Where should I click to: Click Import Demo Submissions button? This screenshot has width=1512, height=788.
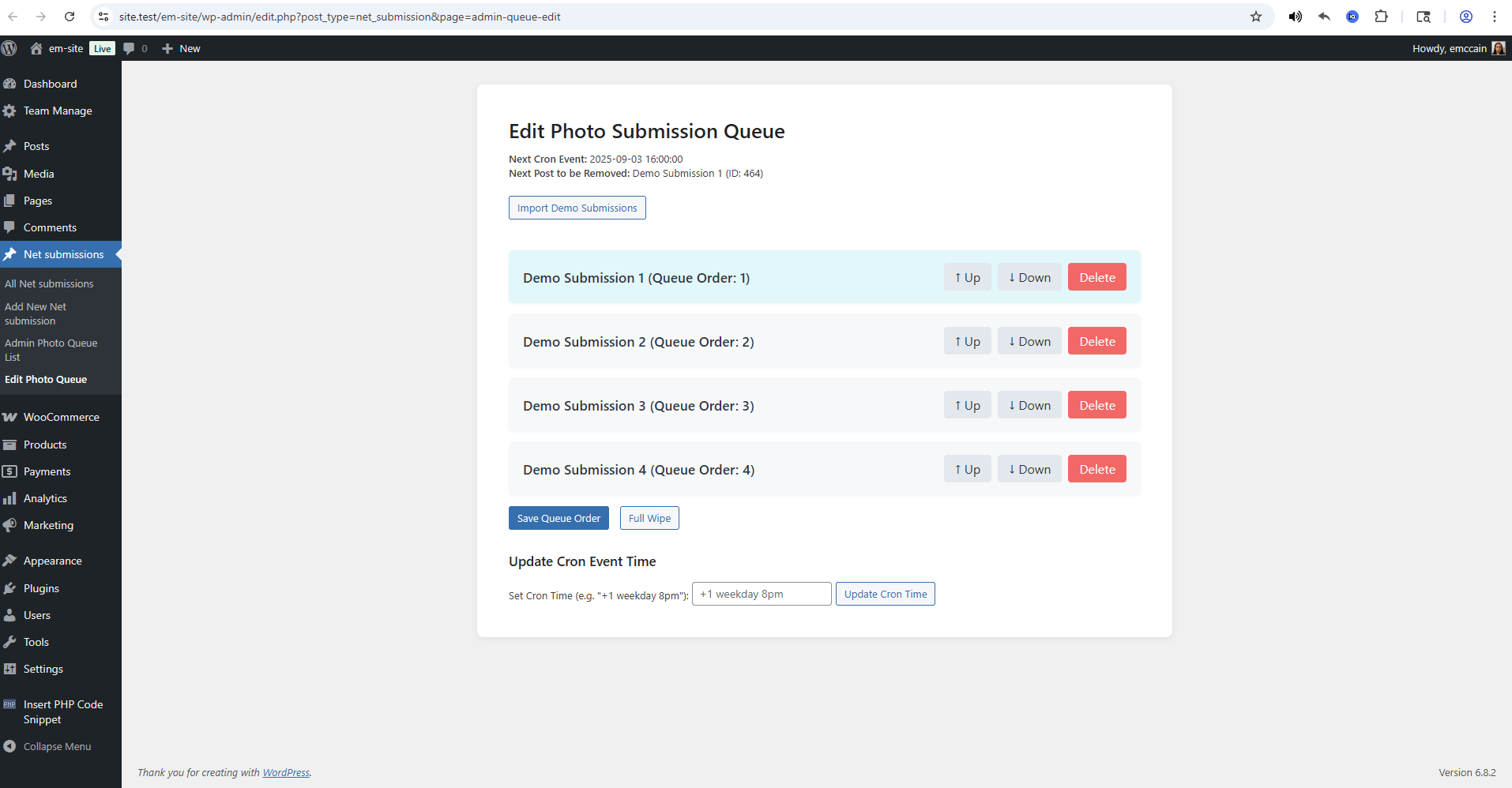(x=577, y=208)
